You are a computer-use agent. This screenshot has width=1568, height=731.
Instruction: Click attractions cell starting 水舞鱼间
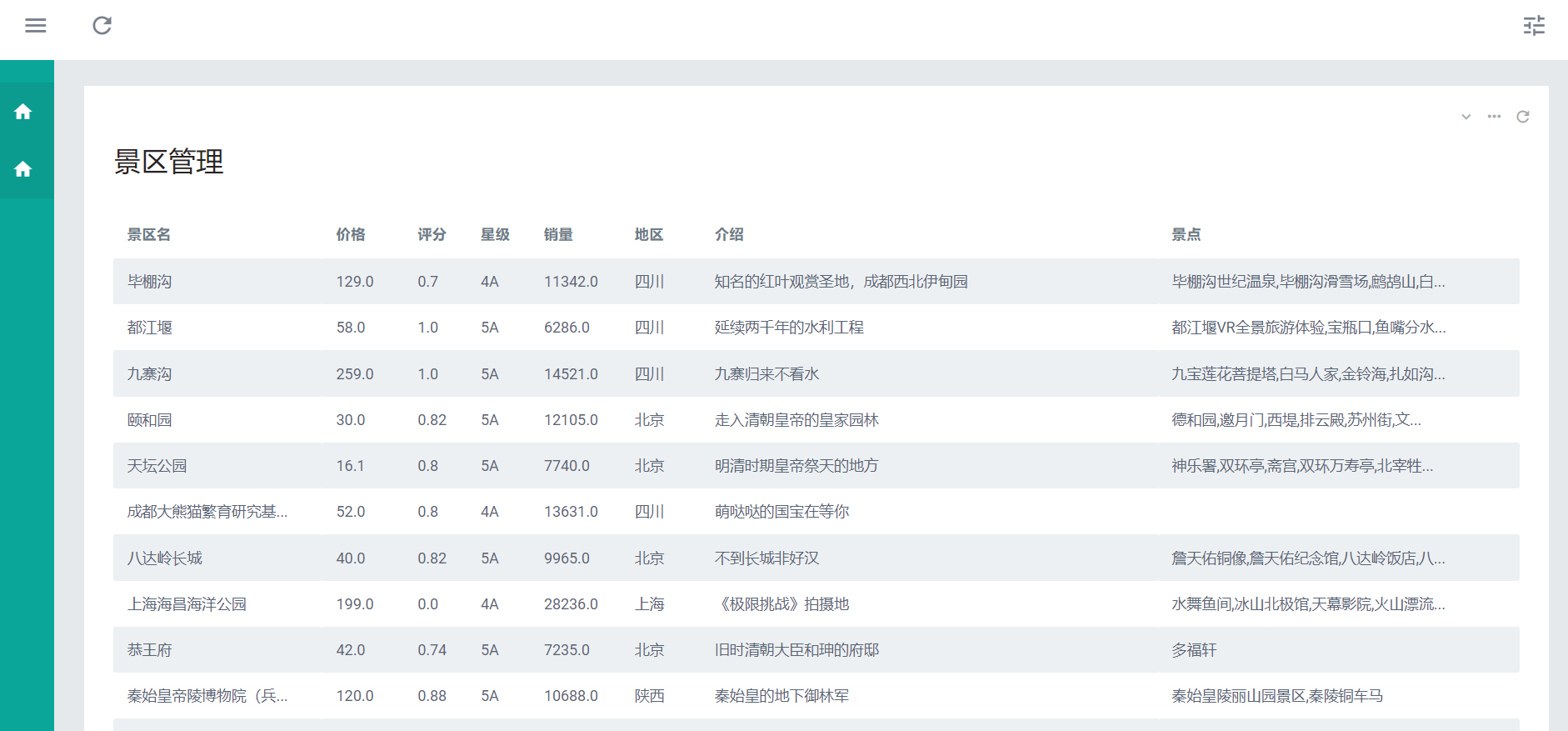(x=1308, y=604)
